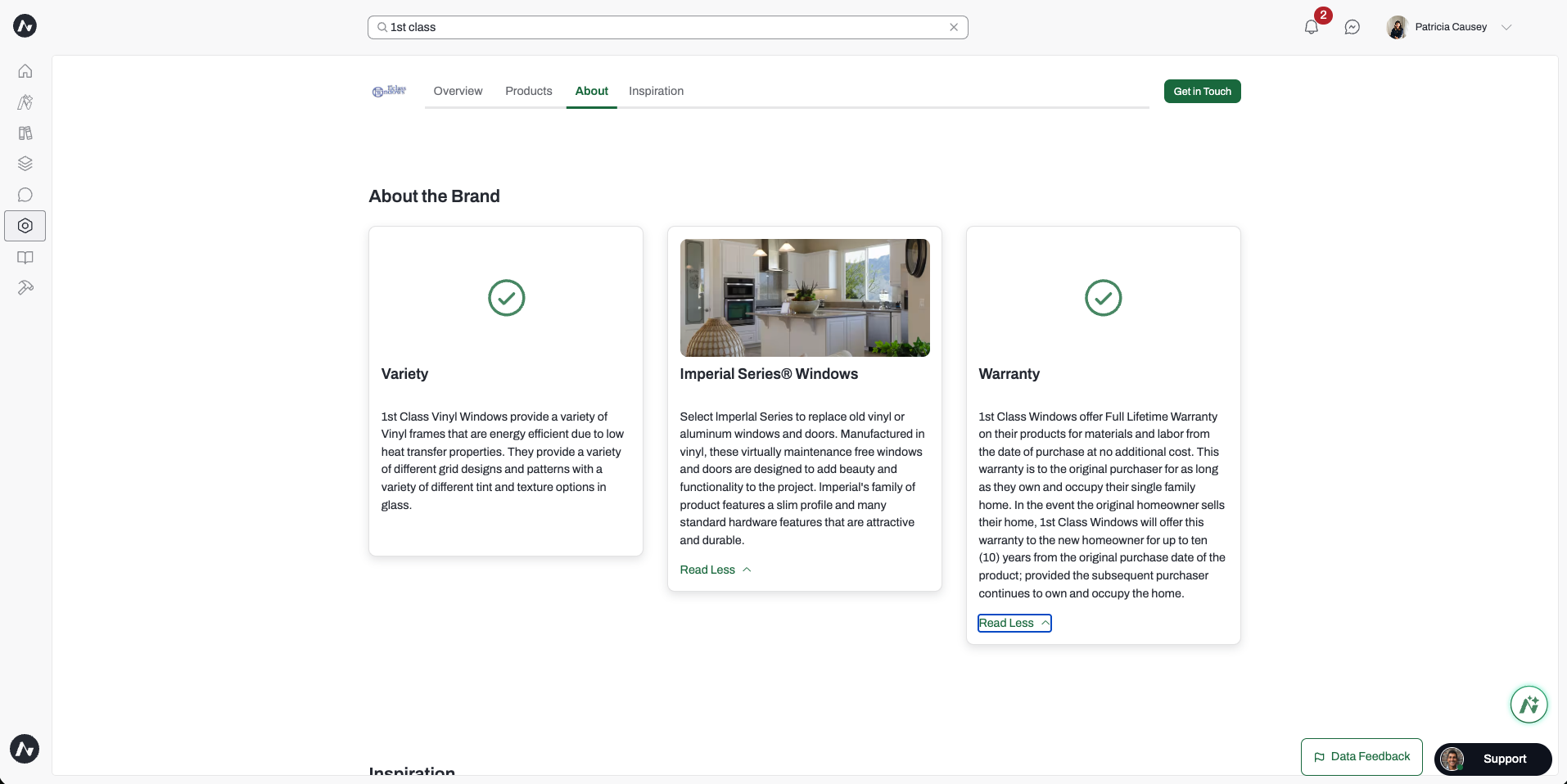Open the messages icon in the header
The height and width of the screenshot is (784, 1567).
(1352, 27)
